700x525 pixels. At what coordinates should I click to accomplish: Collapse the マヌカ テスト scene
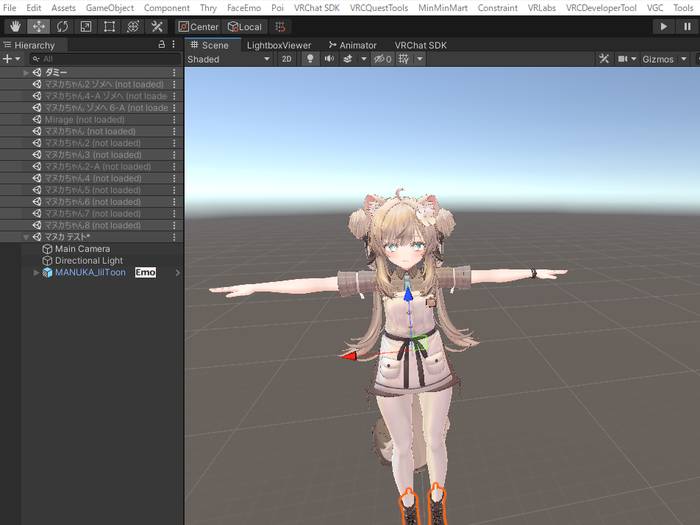point(25,237)
